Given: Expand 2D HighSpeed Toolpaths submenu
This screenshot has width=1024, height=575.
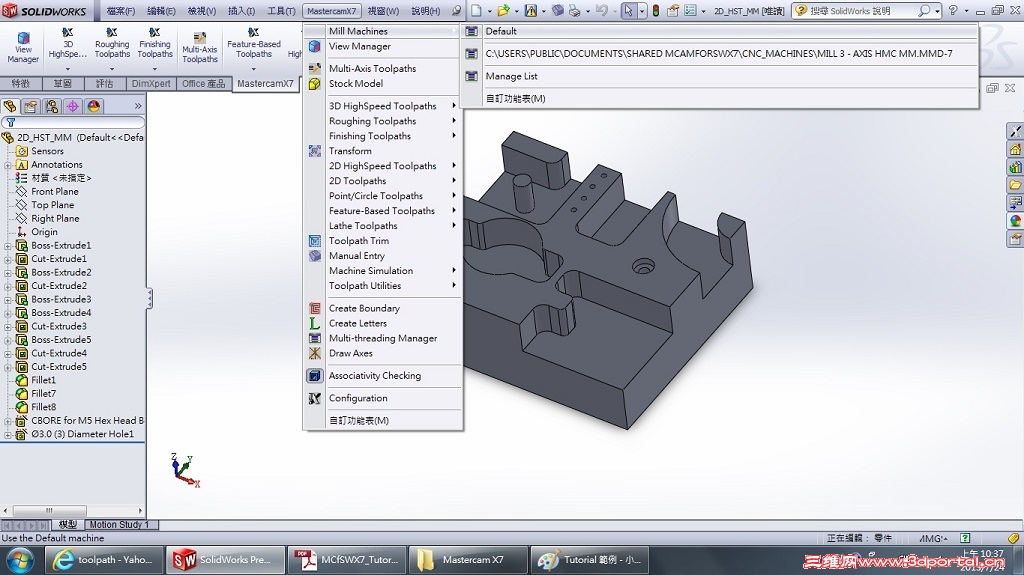Looking at the screenshot, I should click(384, 166).
